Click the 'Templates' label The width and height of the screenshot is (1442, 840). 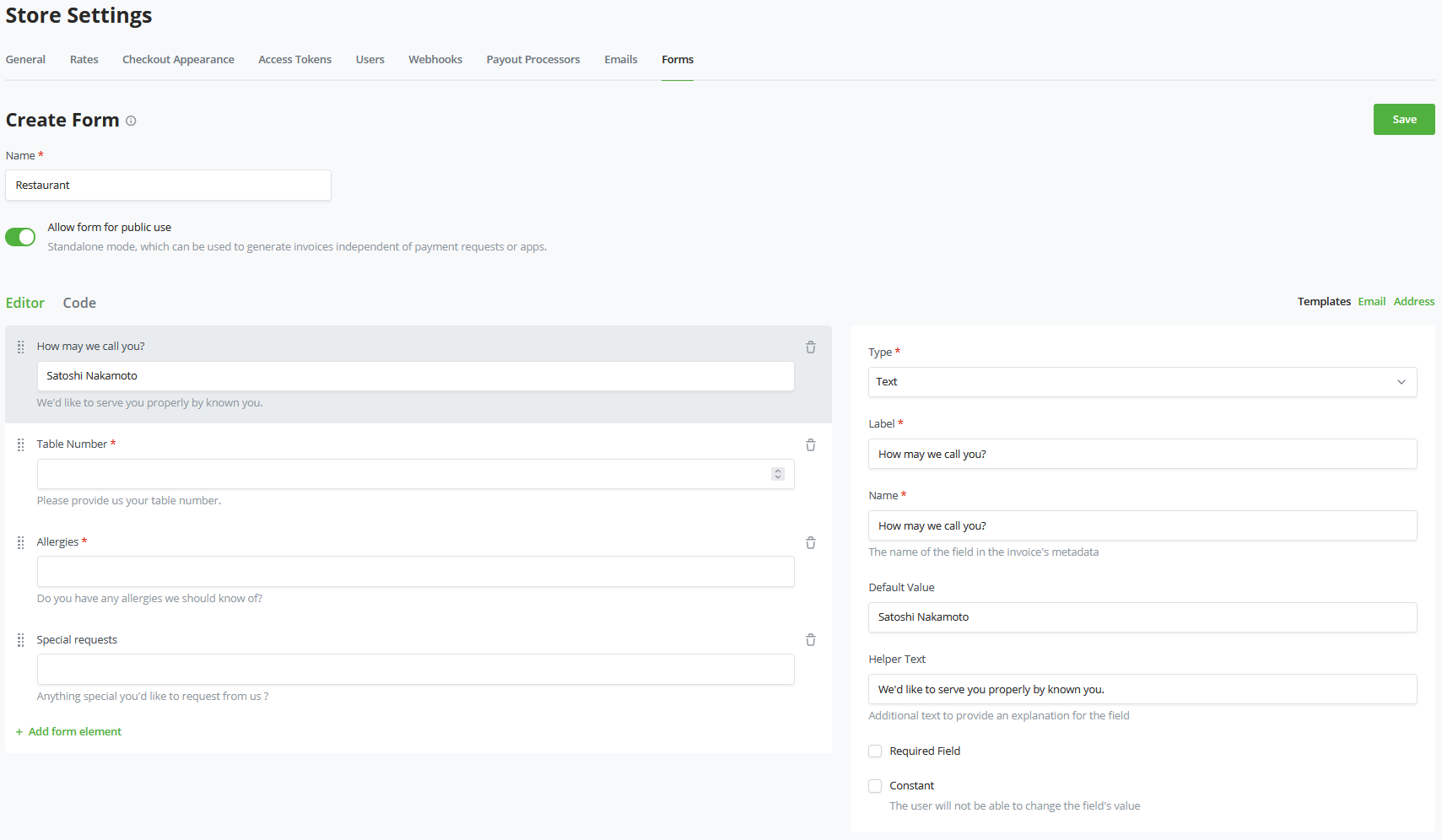point(1324,302)
